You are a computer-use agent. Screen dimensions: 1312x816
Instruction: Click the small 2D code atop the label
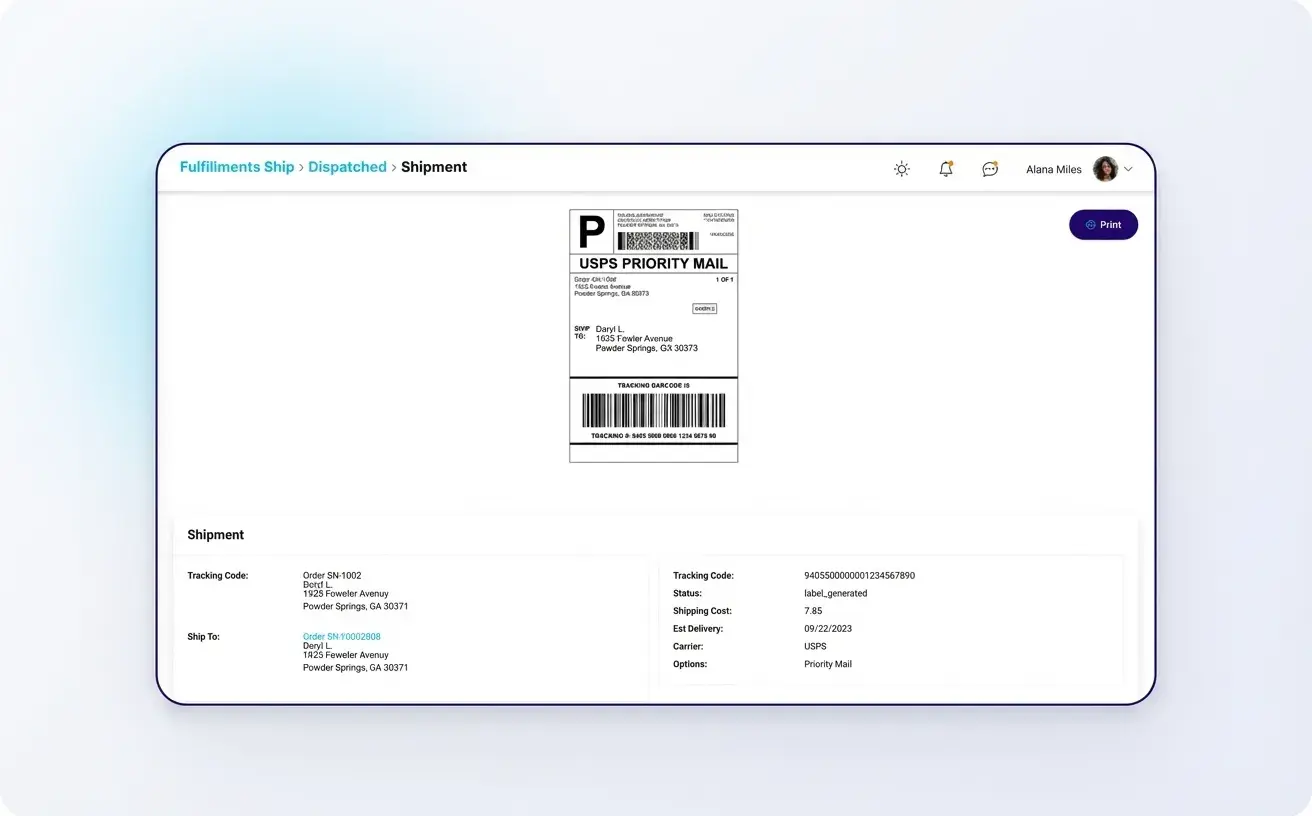[x=657, y=241]
